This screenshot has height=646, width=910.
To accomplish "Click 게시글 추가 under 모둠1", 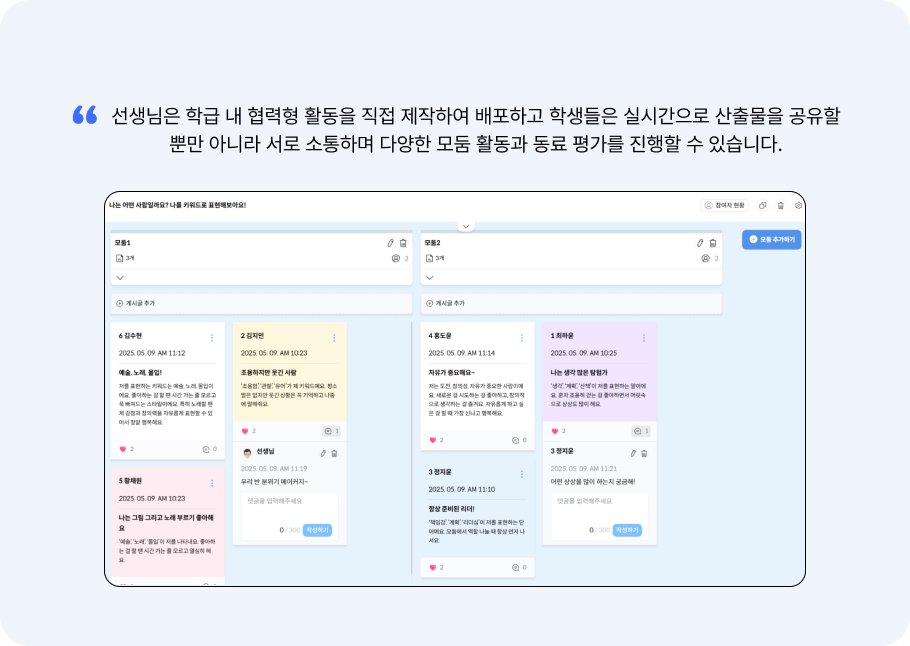I will tap(261, 304).
